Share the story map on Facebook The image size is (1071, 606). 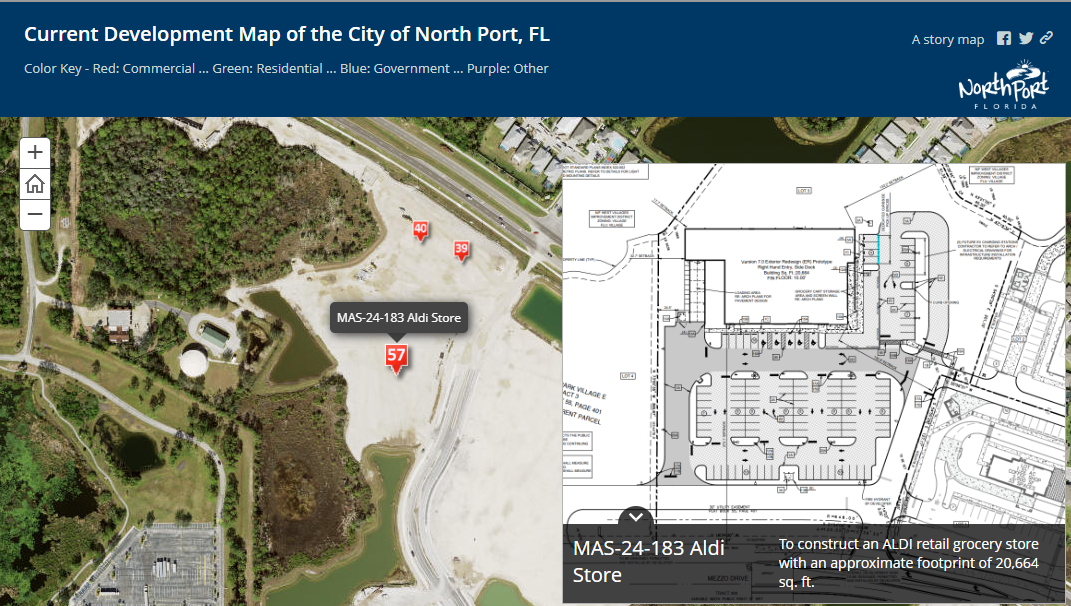click(1003, 37)
